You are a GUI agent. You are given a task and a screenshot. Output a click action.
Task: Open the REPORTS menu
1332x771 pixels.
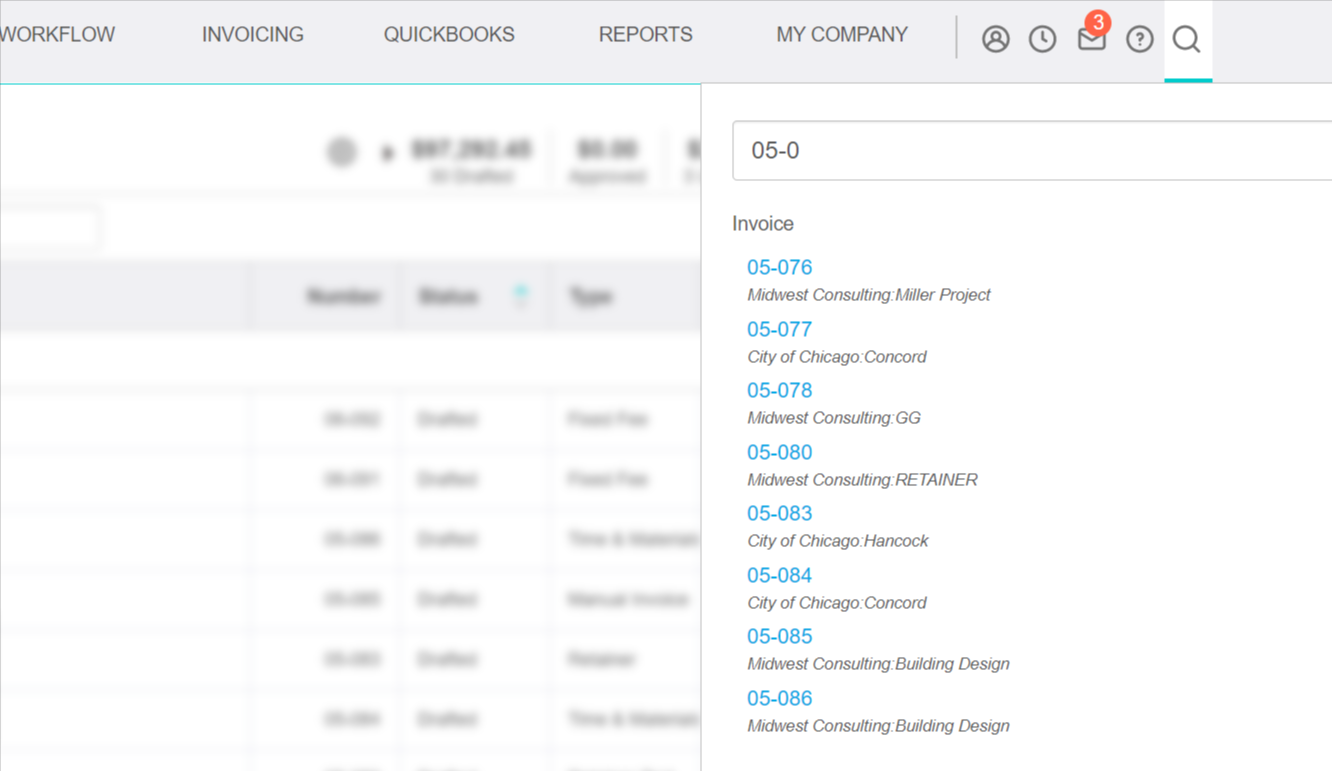(645, 34)
